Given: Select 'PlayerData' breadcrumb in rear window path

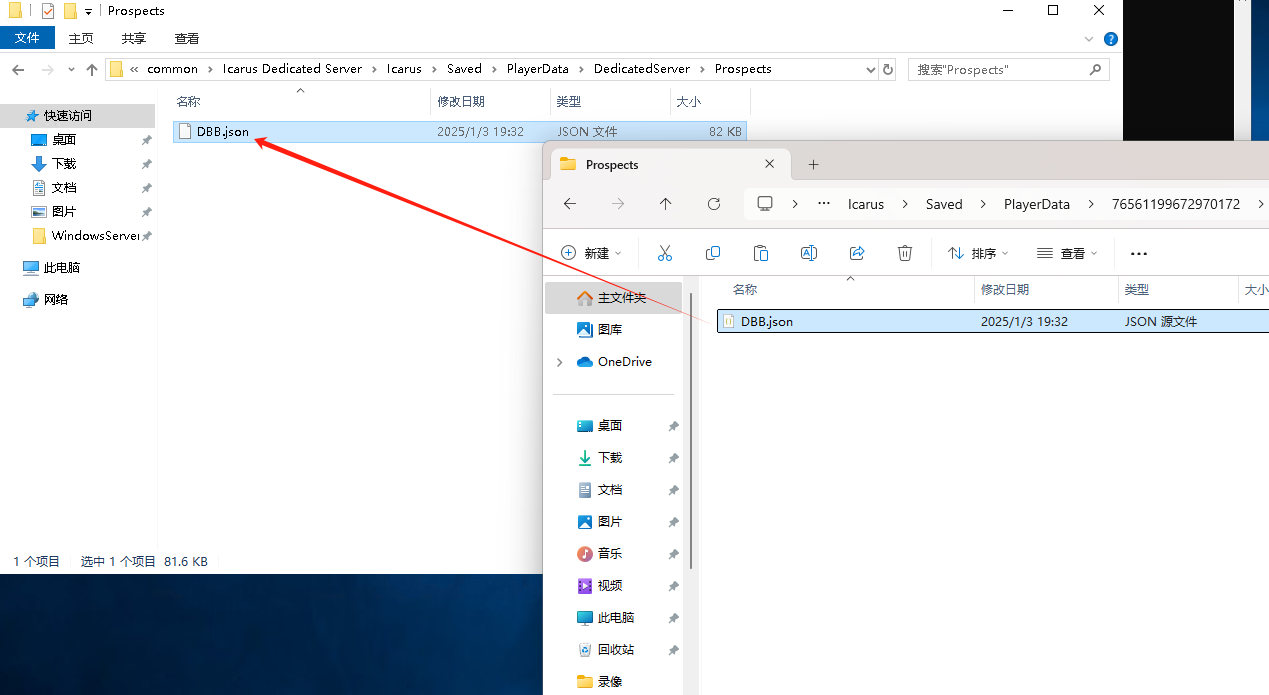Looking at the screenshot, I should [537, 69].
